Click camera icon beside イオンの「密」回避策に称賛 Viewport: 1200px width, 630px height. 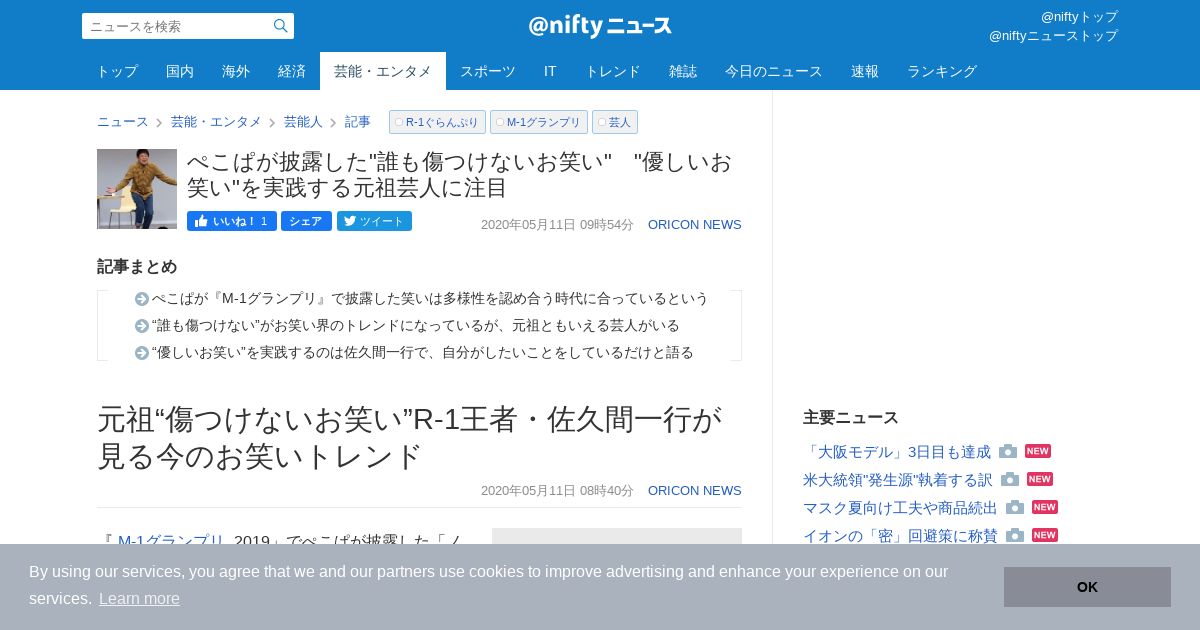pos(1015,536)
